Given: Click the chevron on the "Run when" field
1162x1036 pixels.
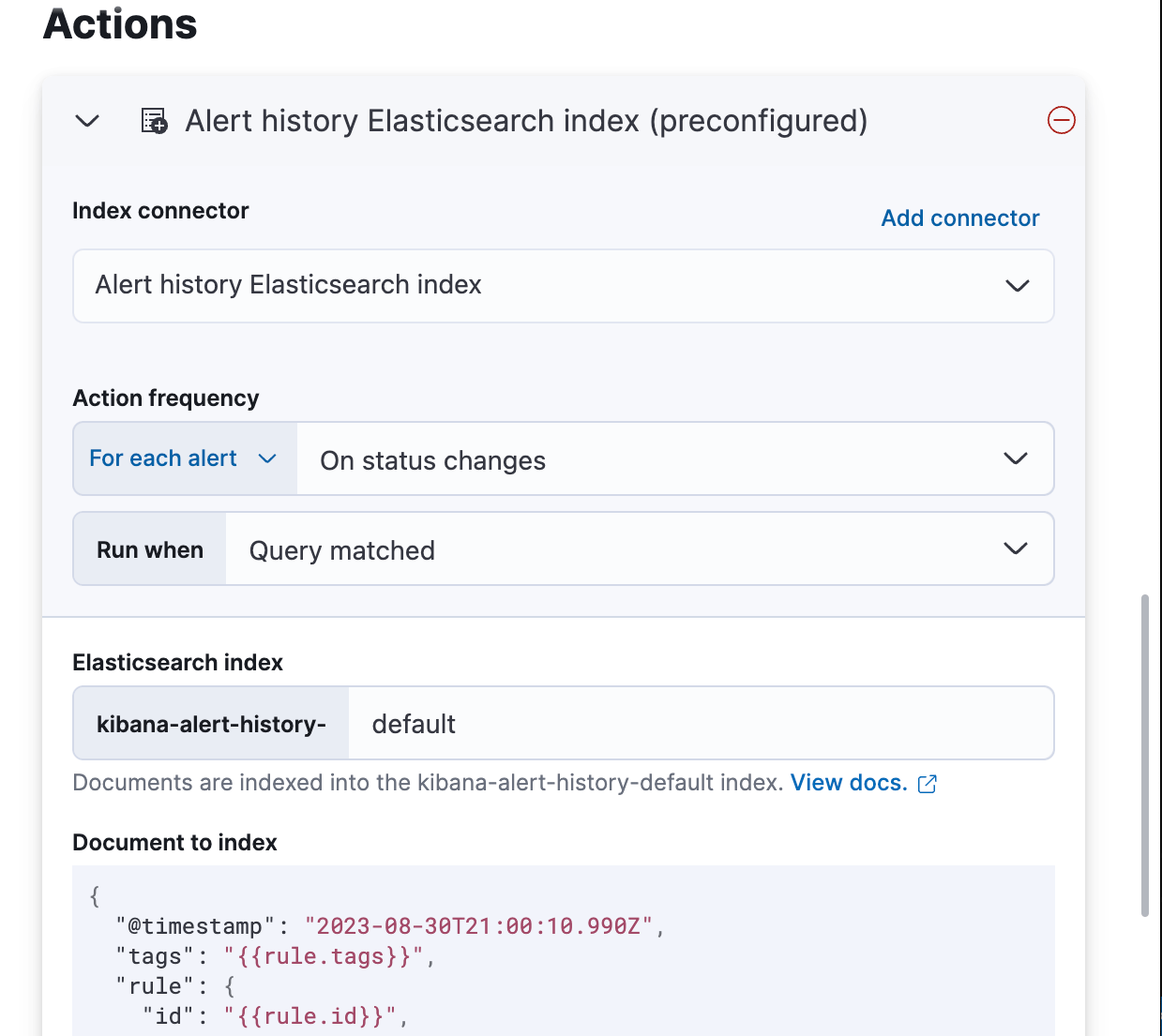Looking at the screenshot, I should tap(1015, 548).
